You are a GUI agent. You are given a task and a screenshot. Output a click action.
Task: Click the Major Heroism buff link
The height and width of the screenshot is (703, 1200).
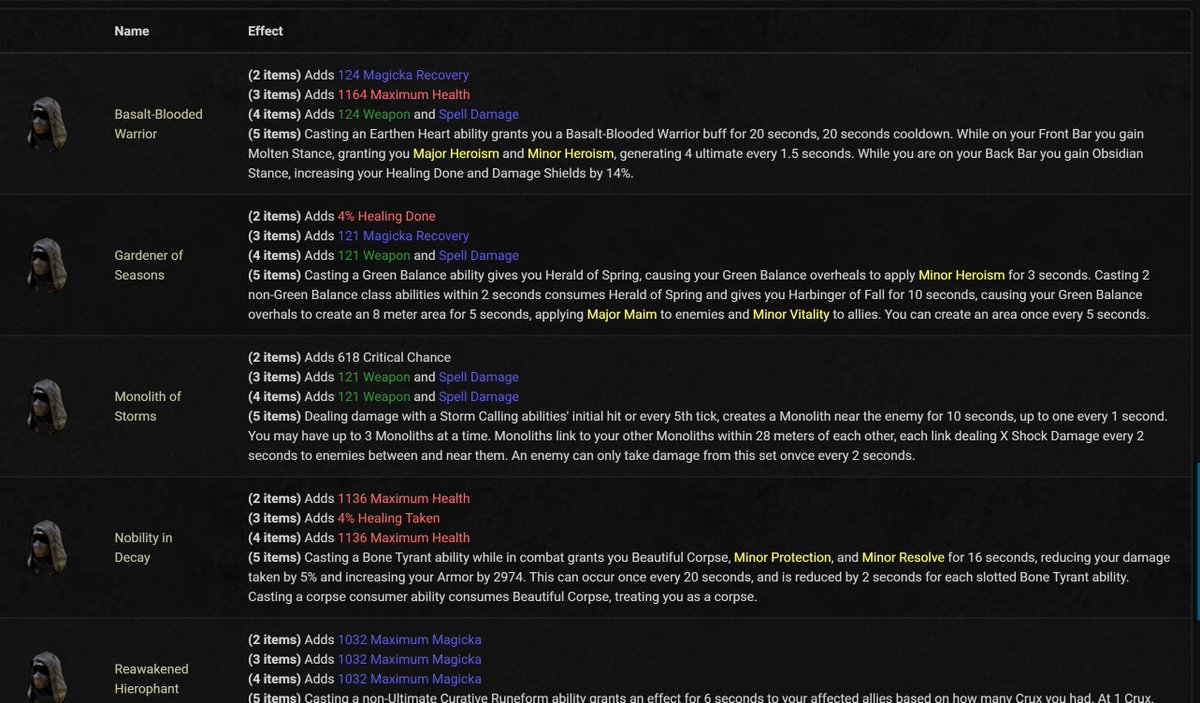click(x=455, y=154)
